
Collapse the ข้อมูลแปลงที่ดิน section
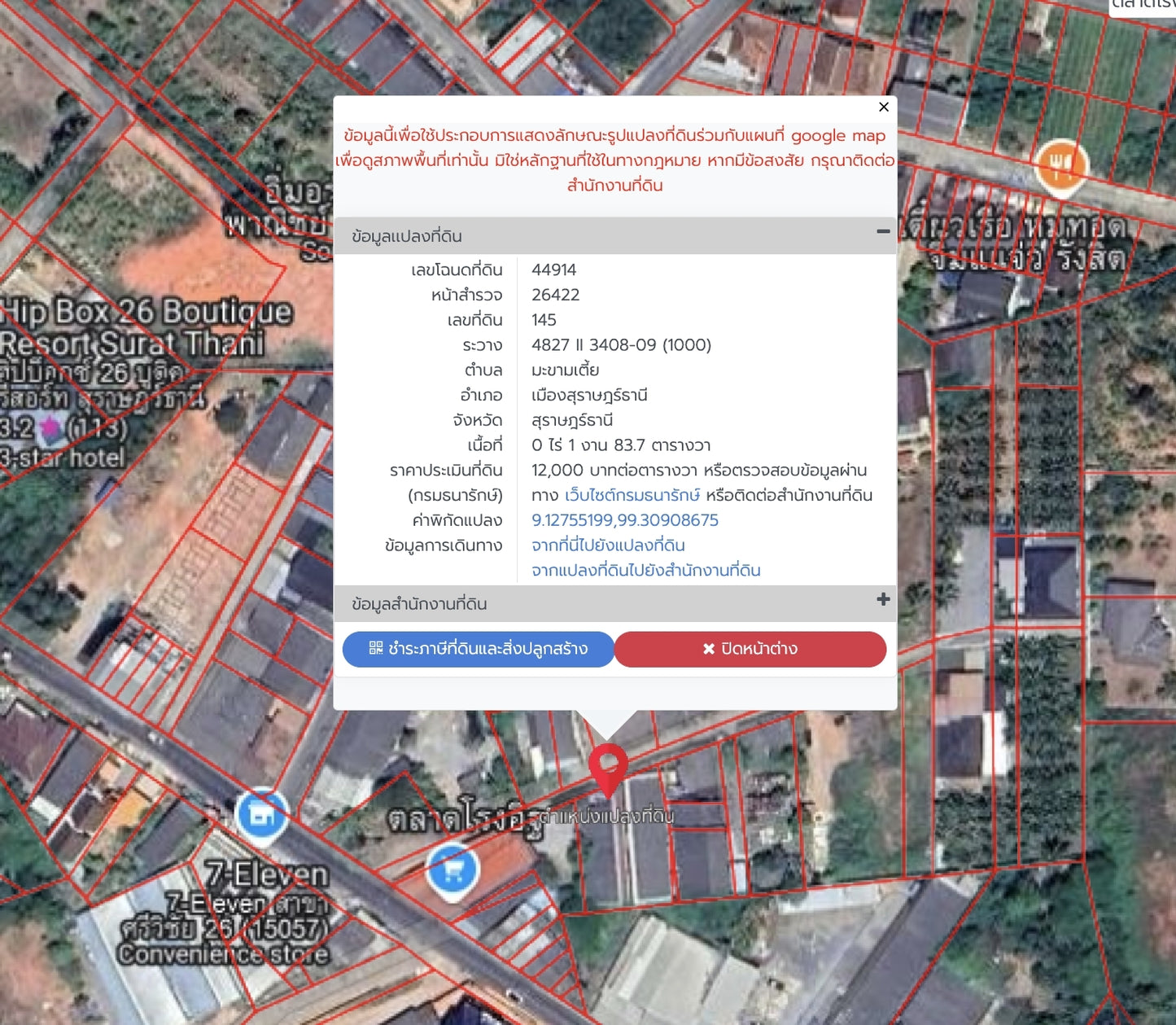[883, 232]
